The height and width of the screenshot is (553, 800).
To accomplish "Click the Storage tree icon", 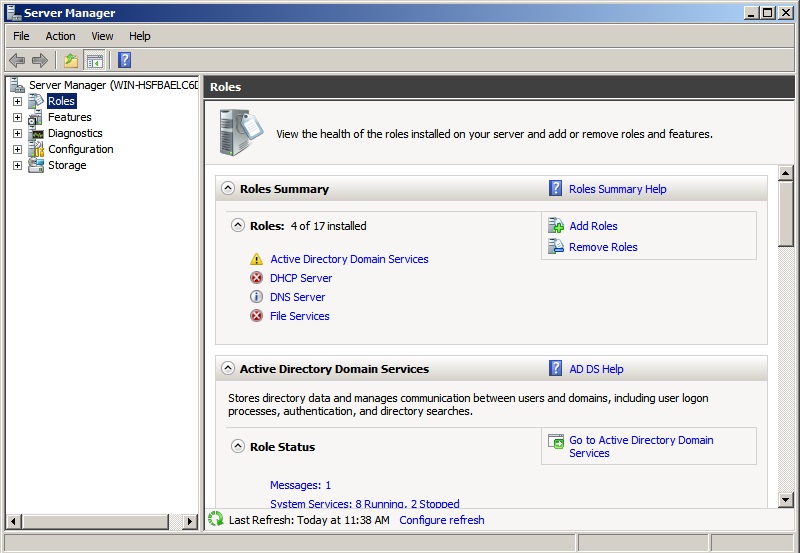I will pos(36,165).
